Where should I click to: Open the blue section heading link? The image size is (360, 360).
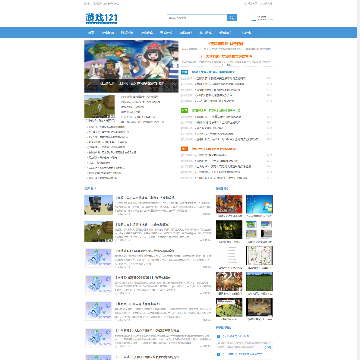213,72
